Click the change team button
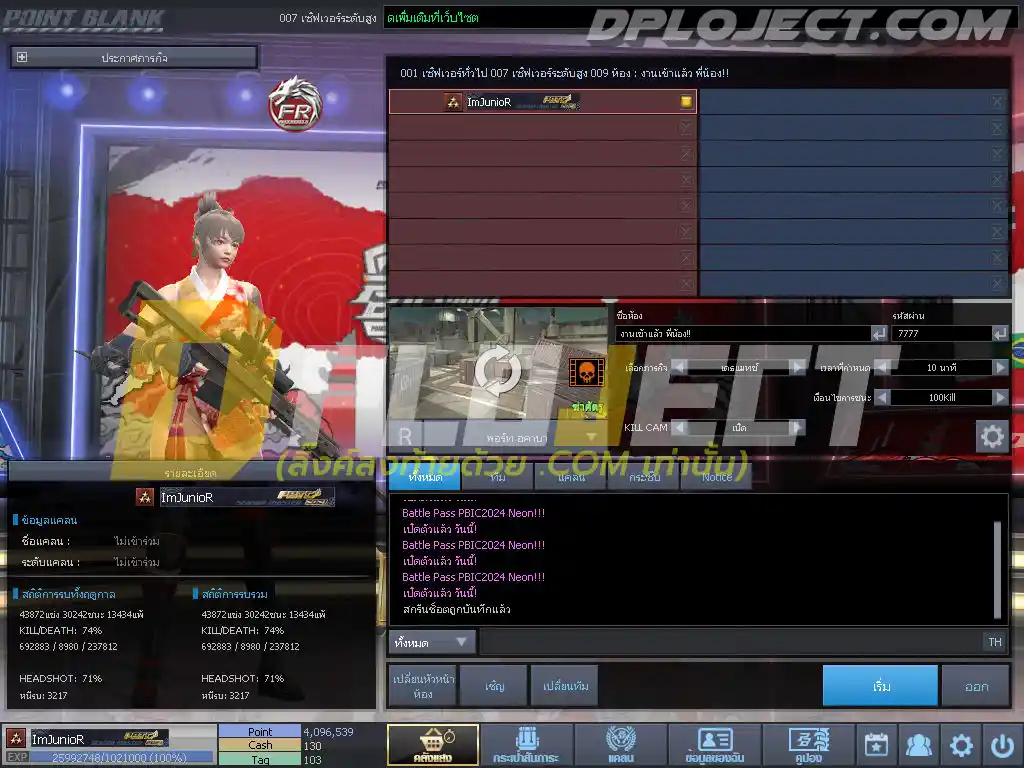This screenshot has width=1024, height=768. click(x=565, y=686)
